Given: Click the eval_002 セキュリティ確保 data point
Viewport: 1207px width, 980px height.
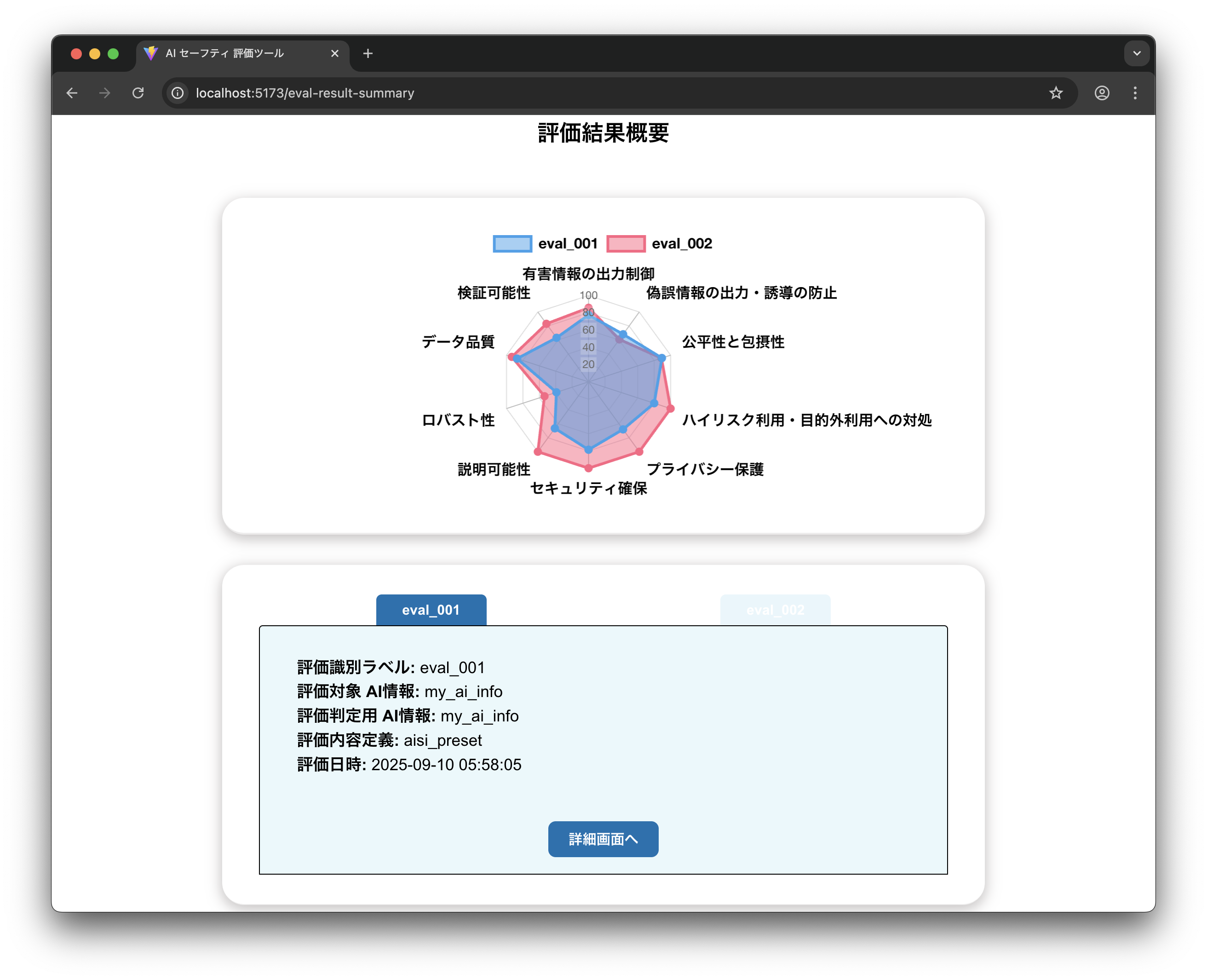Looking at the screenshot, I should click(588, 468).
